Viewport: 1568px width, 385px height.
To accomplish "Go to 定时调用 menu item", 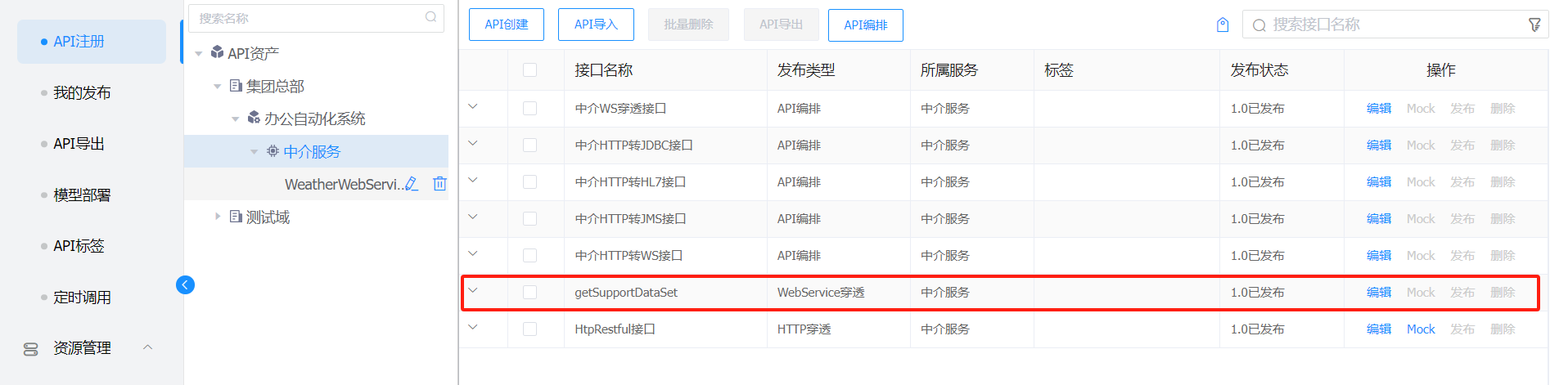I will pos(82,298).
